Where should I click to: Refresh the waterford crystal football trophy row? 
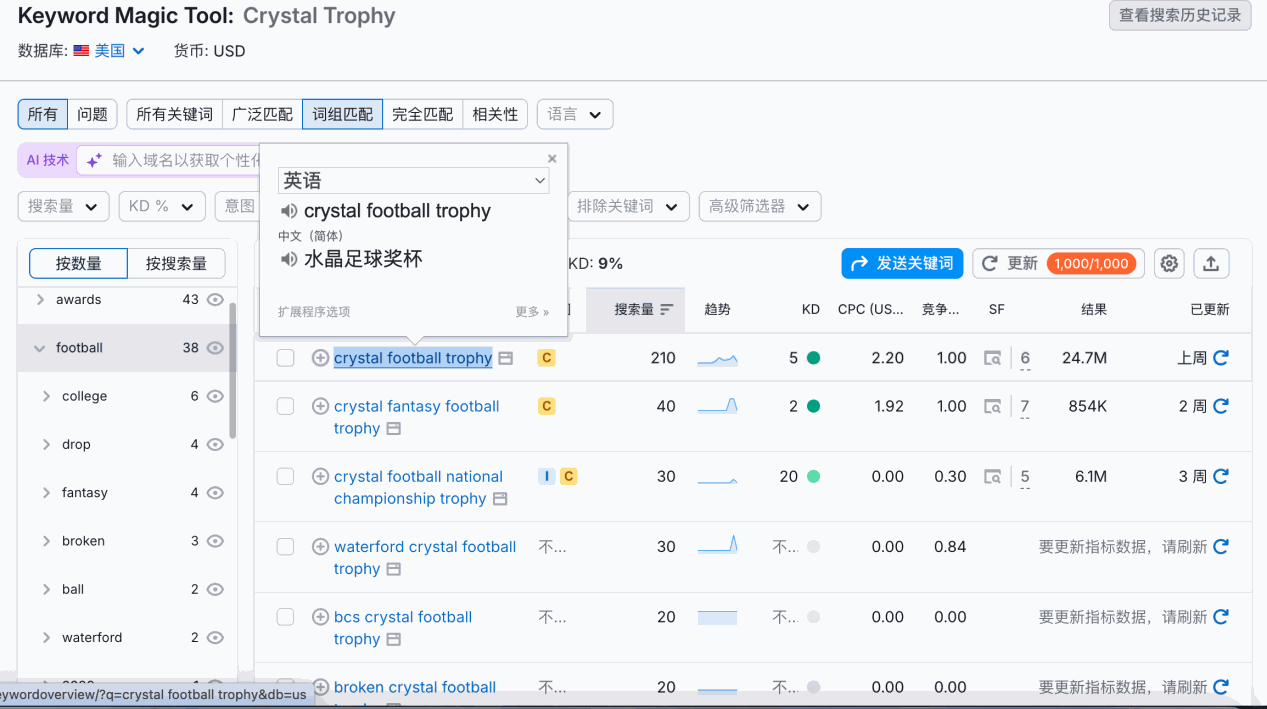(1221, 546)
